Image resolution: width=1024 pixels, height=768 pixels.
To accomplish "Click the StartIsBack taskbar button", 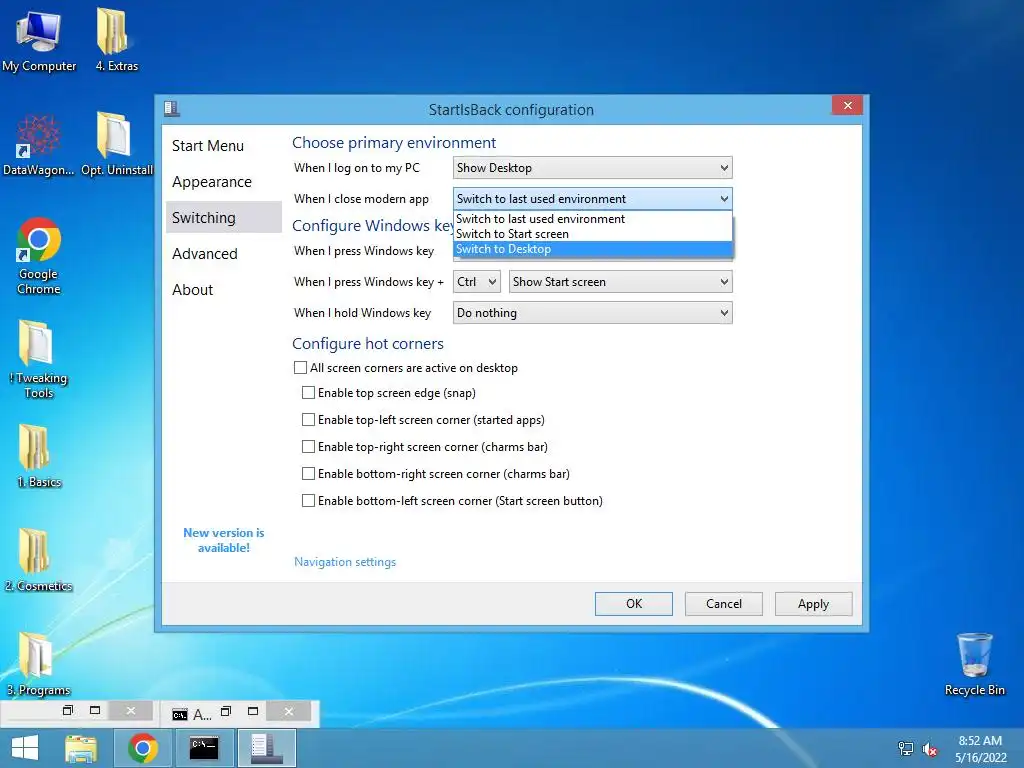I will 266,748.
